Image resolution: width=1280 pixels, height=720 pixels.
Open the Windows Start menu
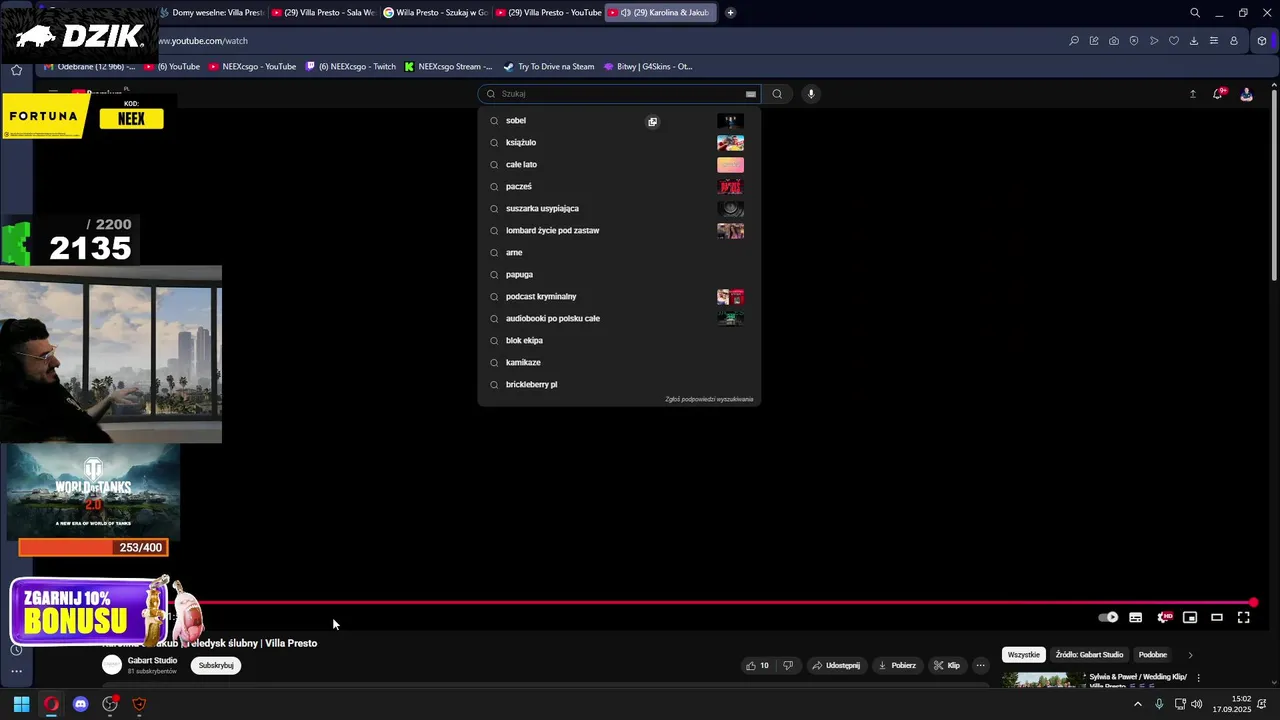click(x=21, y=704)
